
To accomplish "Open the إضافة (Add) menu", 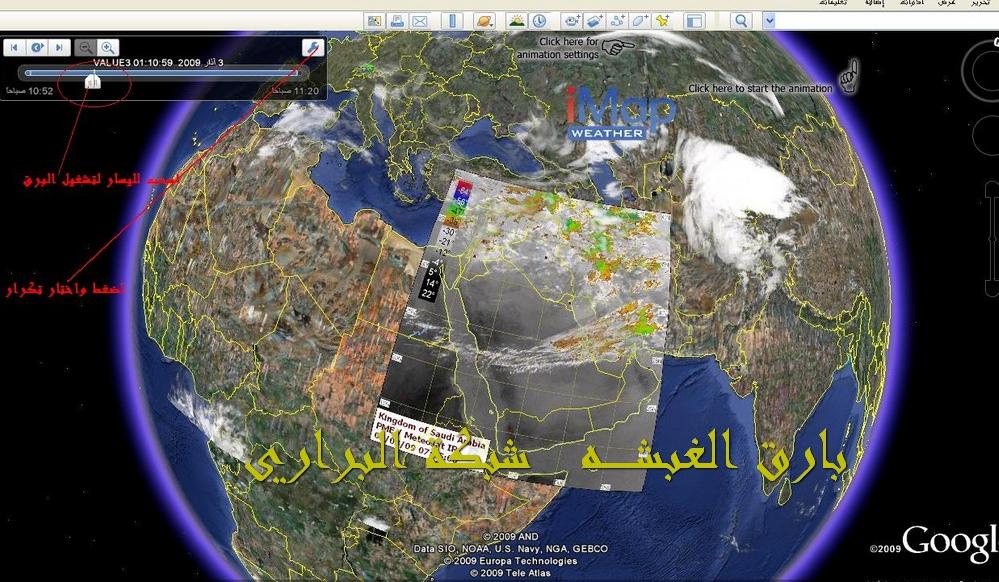I will [x=873, y=3].
